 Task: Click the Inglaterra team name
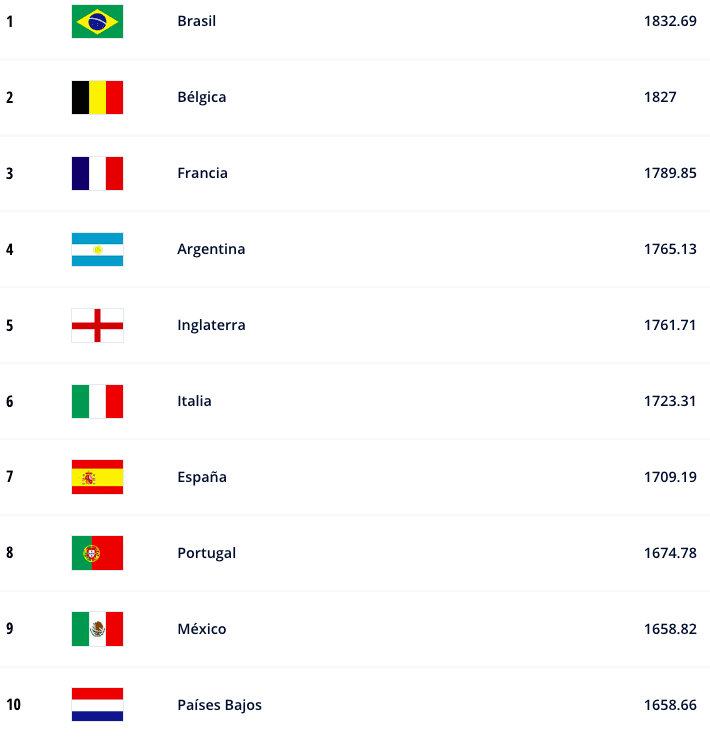click(211, 325)
